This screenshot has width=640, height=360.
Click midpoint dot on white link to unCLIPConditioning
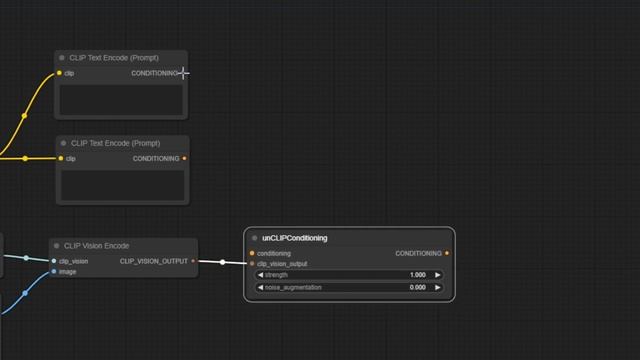[x=222, y=262]
